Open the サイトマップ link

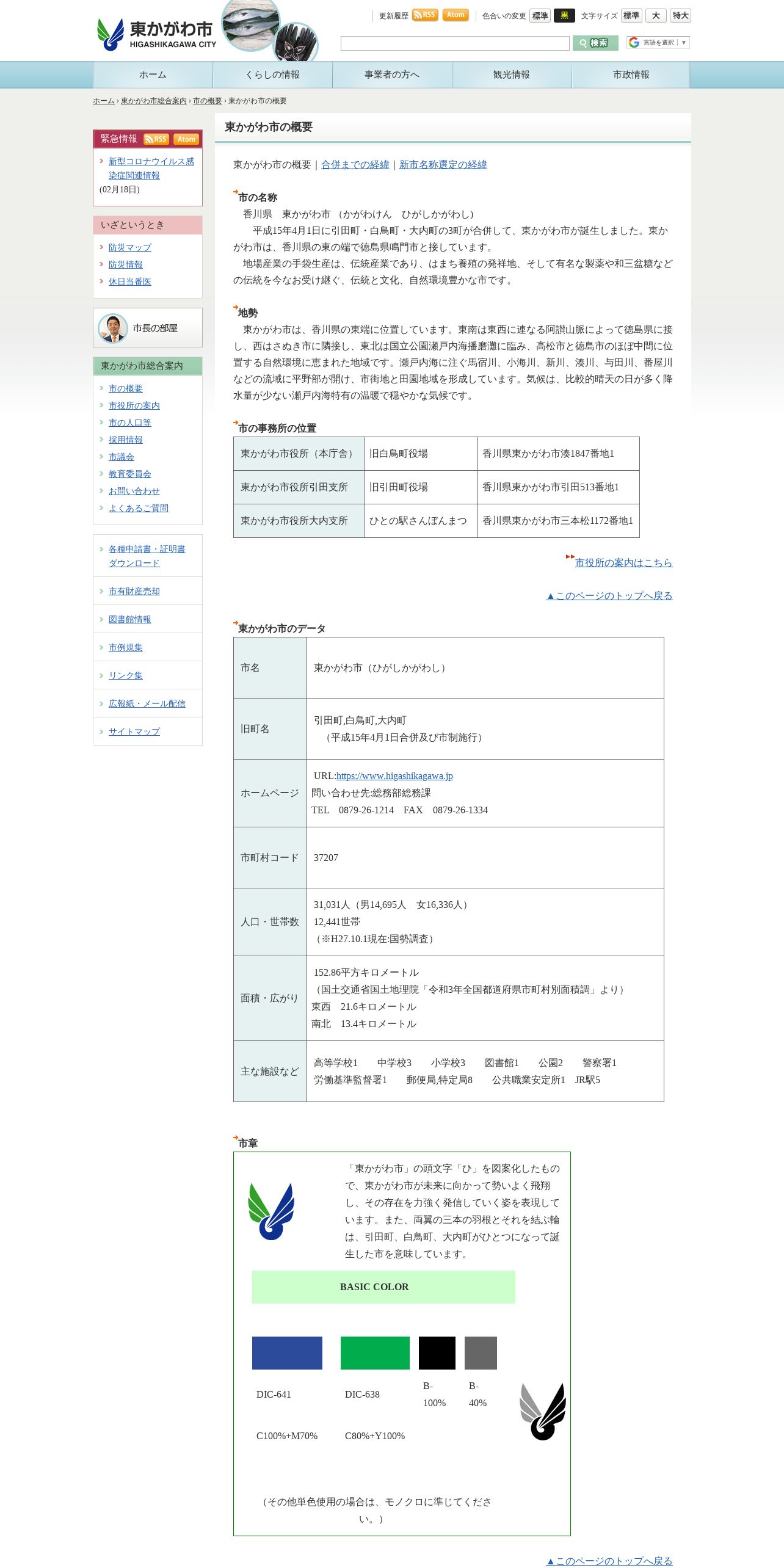coord(134,731)
